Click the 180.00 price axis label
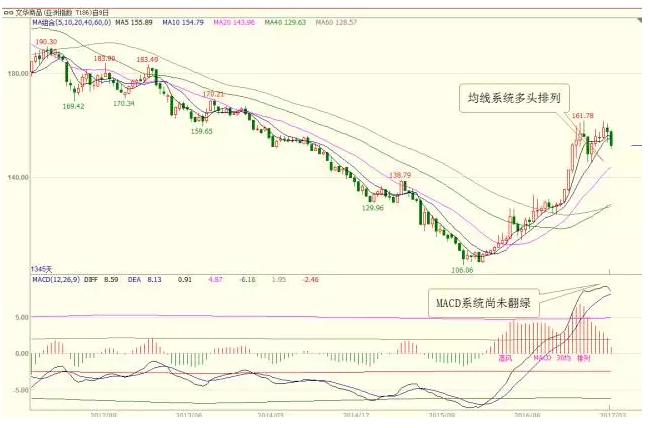650x428 pixels. pyautogui.click(x=18, y=74)
